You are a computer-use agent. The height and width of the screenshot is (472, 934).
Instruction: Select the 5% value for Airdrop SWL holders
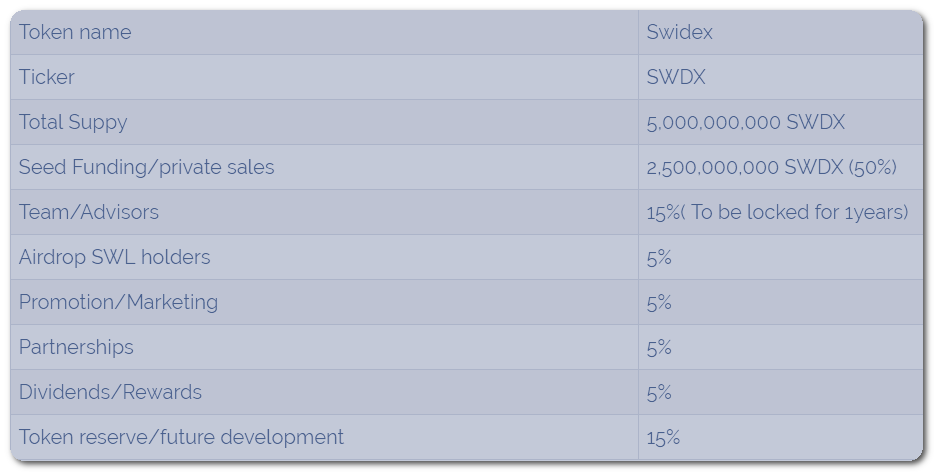tap(659, 257)
